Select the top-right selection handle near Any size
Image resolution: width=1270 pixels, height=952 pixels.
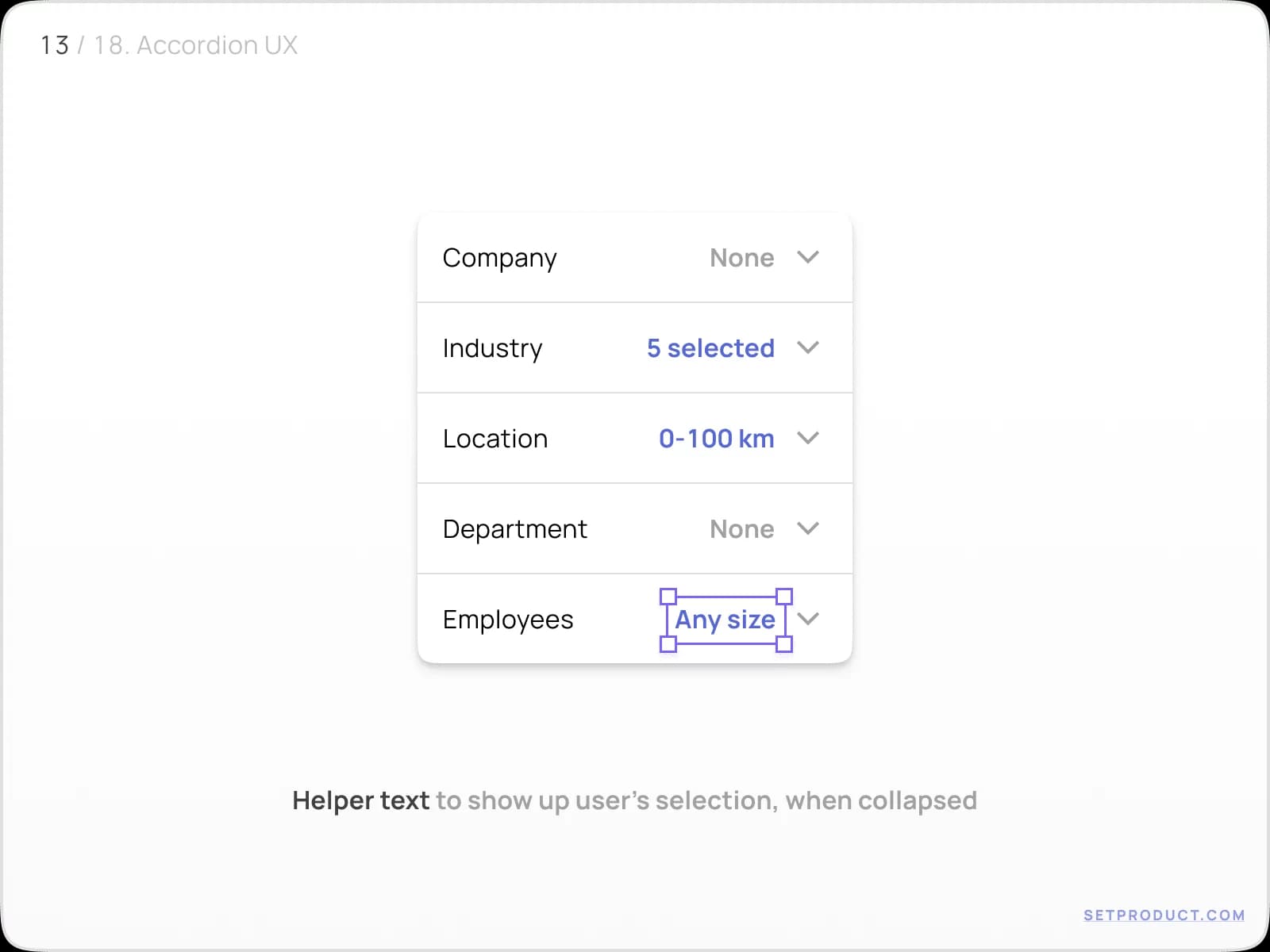coord(784,595)
